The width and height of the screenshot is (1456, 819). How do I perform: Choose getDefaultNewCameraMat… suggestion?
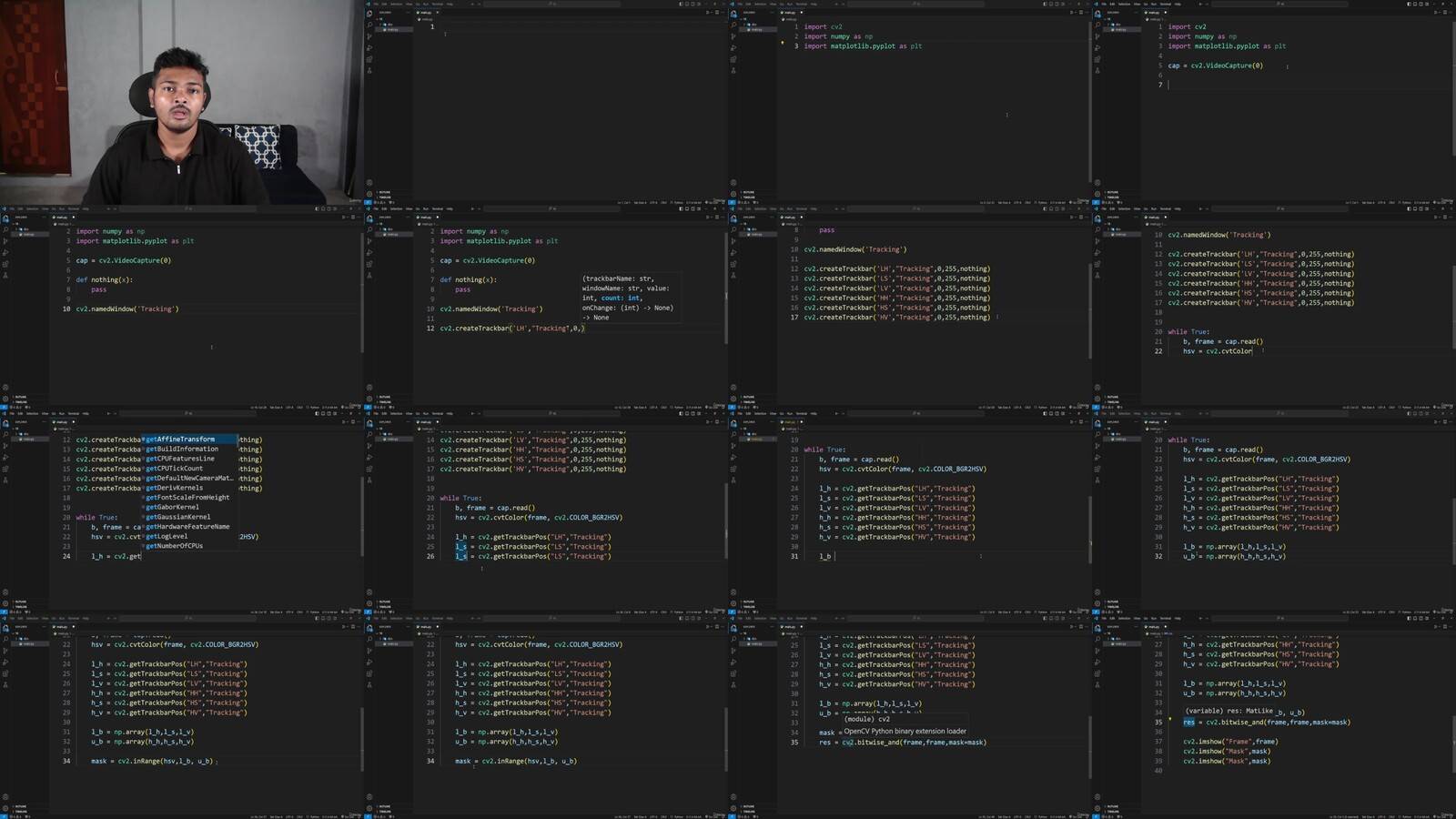189,478
